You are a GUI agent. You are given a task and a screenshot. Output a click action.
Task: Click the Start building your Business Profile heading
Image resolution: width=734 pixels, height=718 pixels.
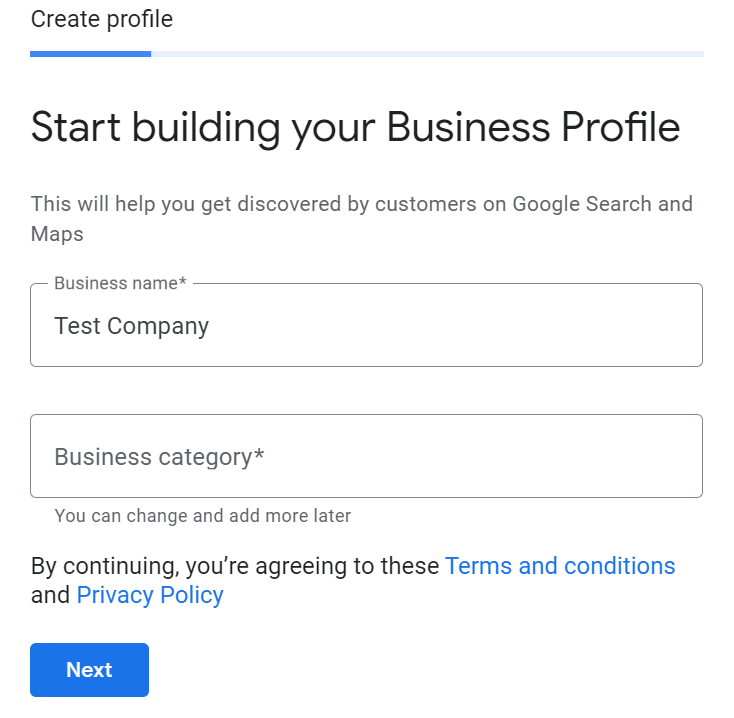click(355, 128)
